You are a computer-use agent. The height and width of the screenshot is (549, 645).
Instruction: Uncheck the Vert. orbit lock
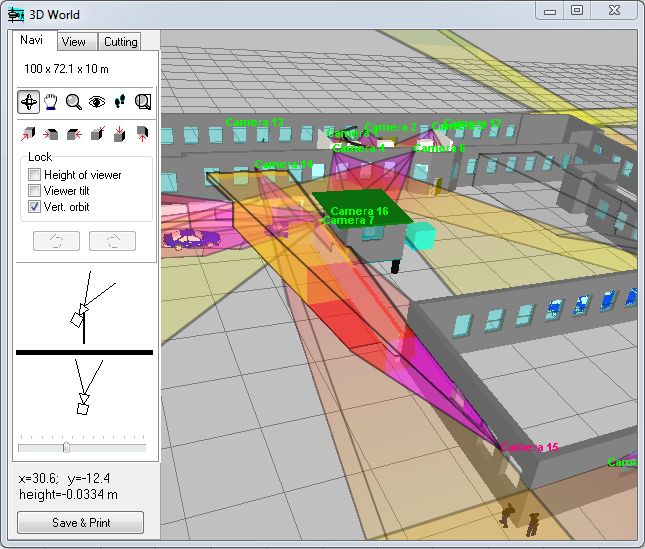click(35, 207)
